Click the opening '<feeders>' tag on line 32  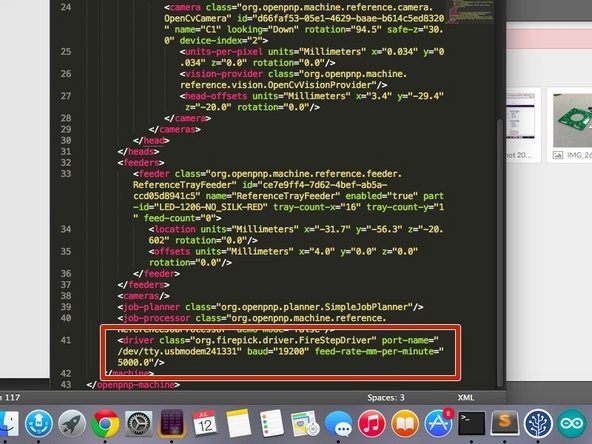coord(141,163)
